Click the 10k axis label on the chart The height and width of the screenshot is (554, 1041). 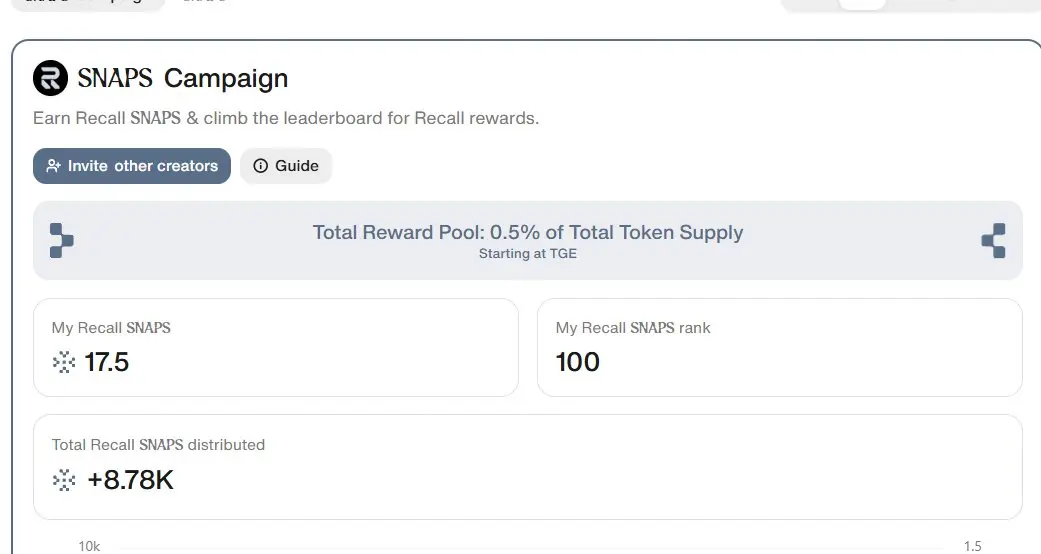coord(89,546)
